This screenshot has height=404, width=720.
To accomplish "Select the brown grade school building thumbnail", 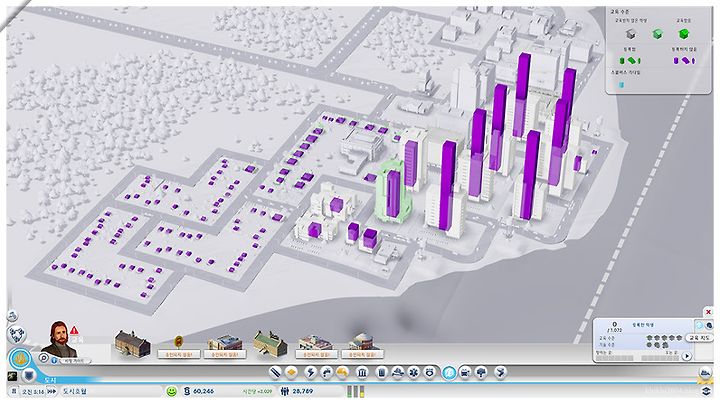I will (x=132, y=343).
